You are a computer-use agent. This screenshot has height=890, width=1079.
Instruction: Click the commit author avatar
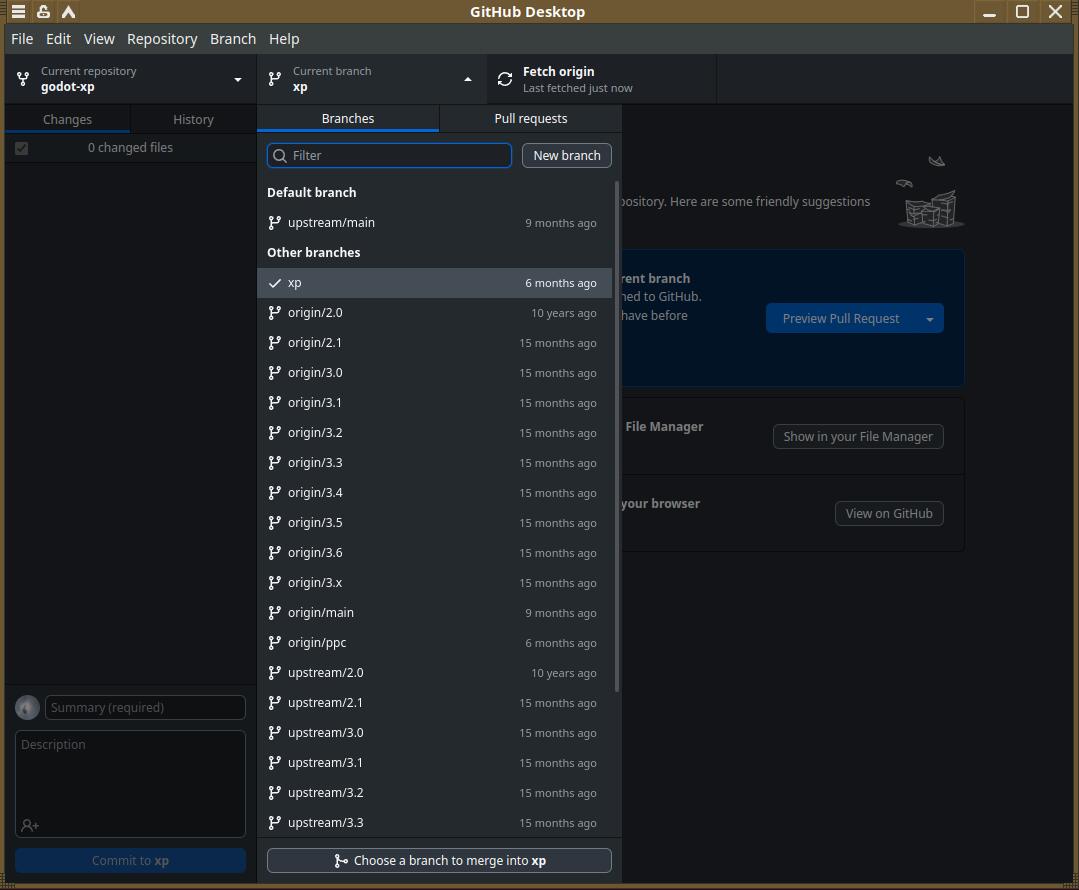point(28,708)
